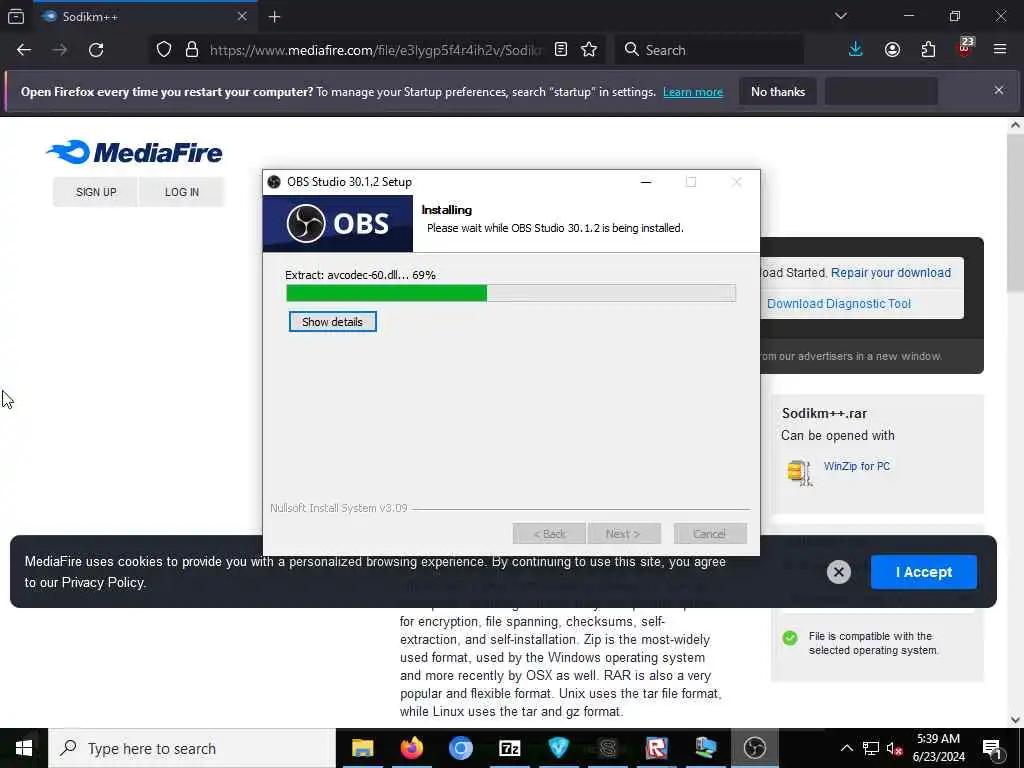This screenshot has height=768, width=1024.
Task: Open the WinZip for PC link
Action: 857,466
